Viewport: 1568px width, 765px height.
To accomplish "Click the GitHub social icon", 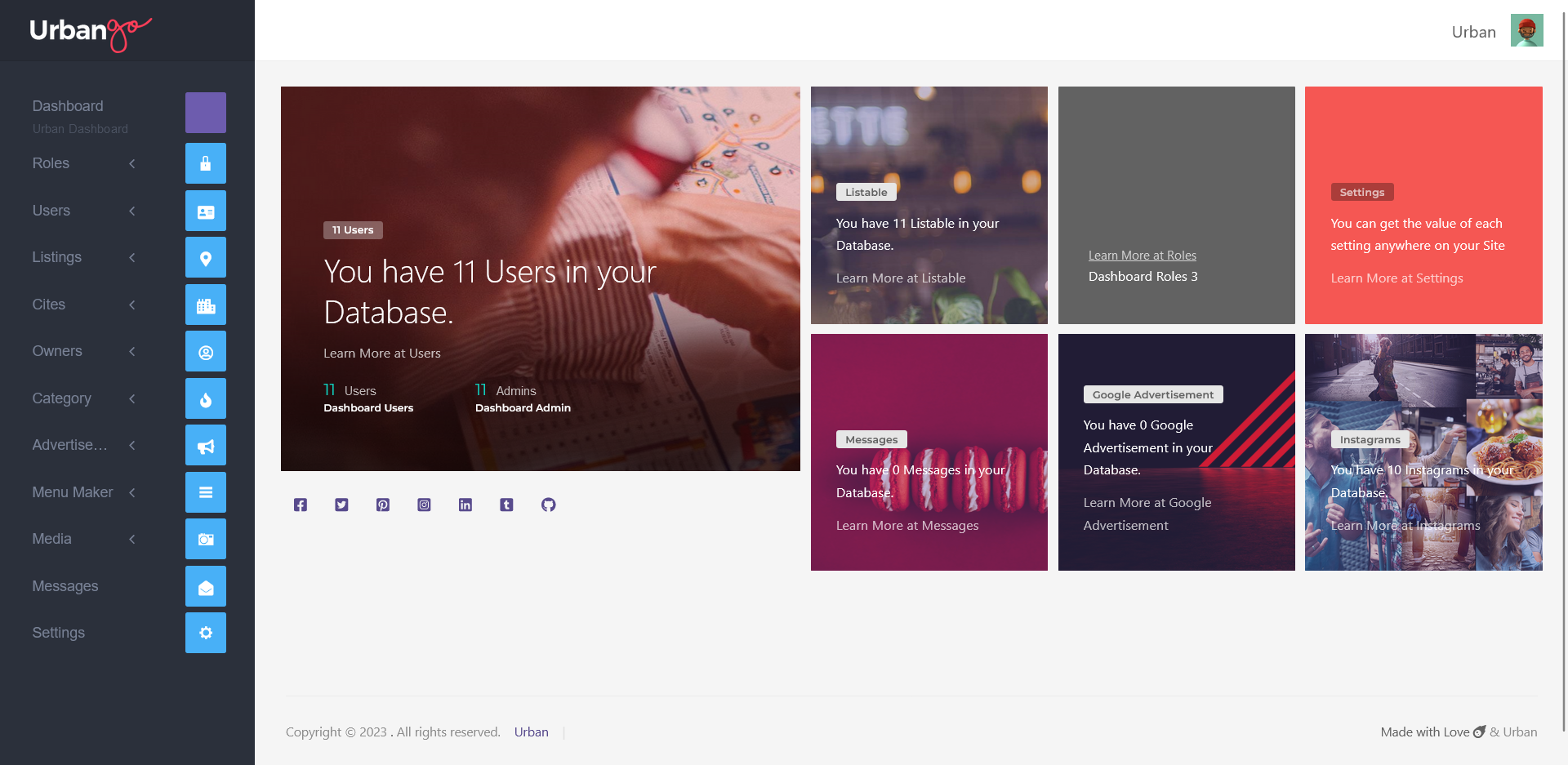I will 548,505.
